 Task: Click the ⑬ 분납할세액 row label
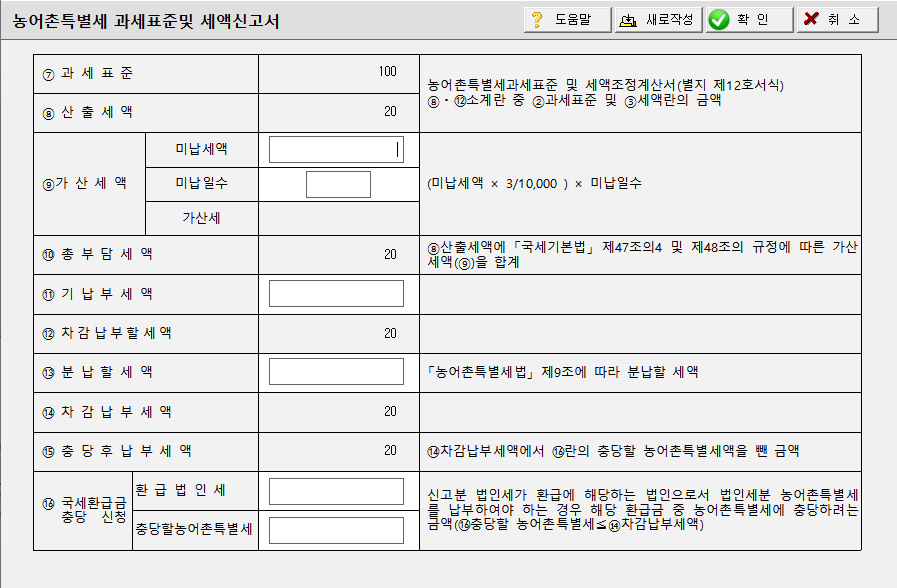pos(97,372)
